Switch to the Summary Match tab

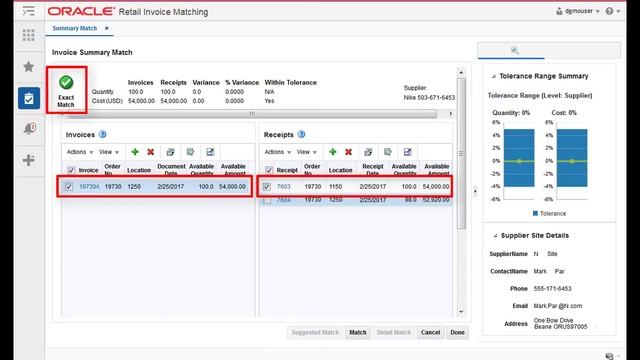(x=75, y=28)
